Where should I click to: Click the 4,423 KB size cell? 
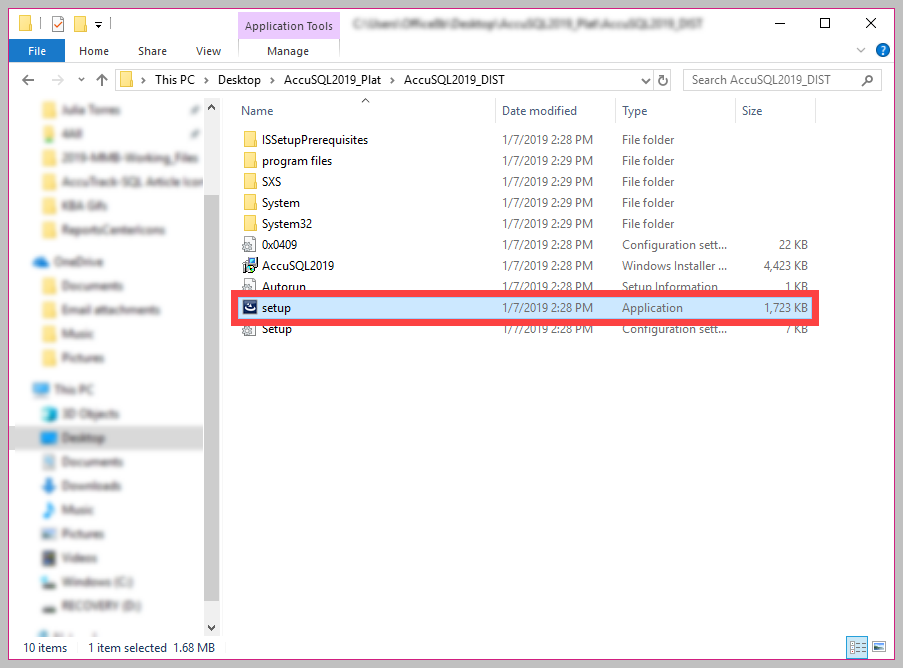(x=786, y=266)
